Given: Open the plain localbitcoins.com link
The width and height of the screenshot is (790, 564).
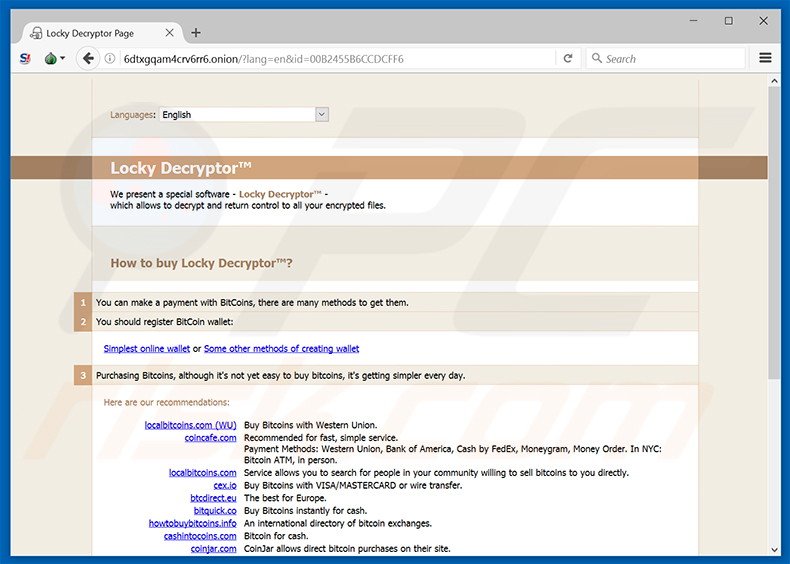Looking at the screenshot, I should (x=203, y=473).
